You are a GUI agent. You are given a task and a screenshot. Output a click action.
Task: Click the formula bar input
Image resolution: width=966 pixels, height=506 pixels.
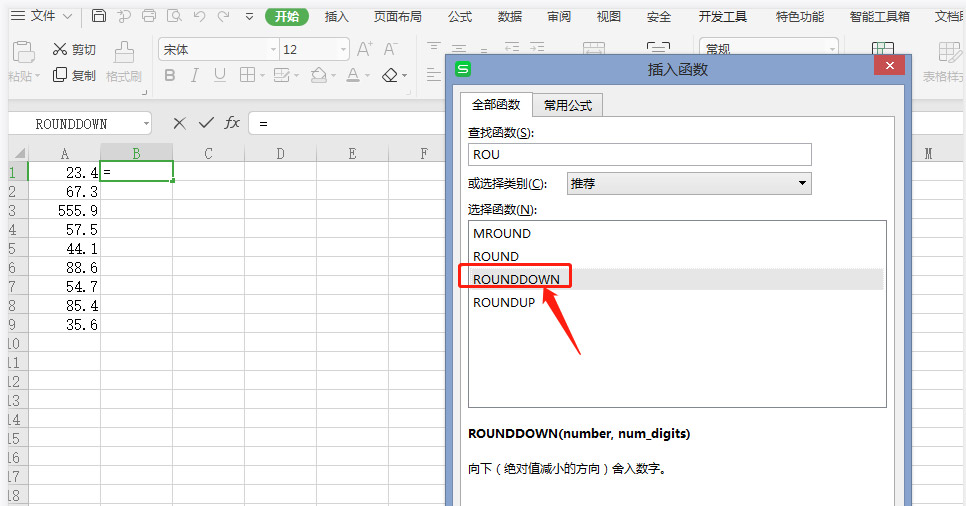click(347, 123)
